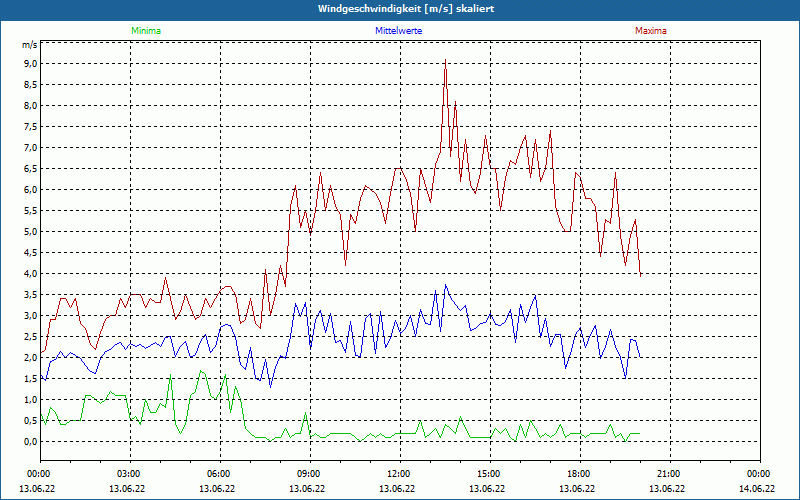The width and height of the screenshot is (800, 500).
Task: Click the "12:00" time axis label
Action: click(398, 474)
